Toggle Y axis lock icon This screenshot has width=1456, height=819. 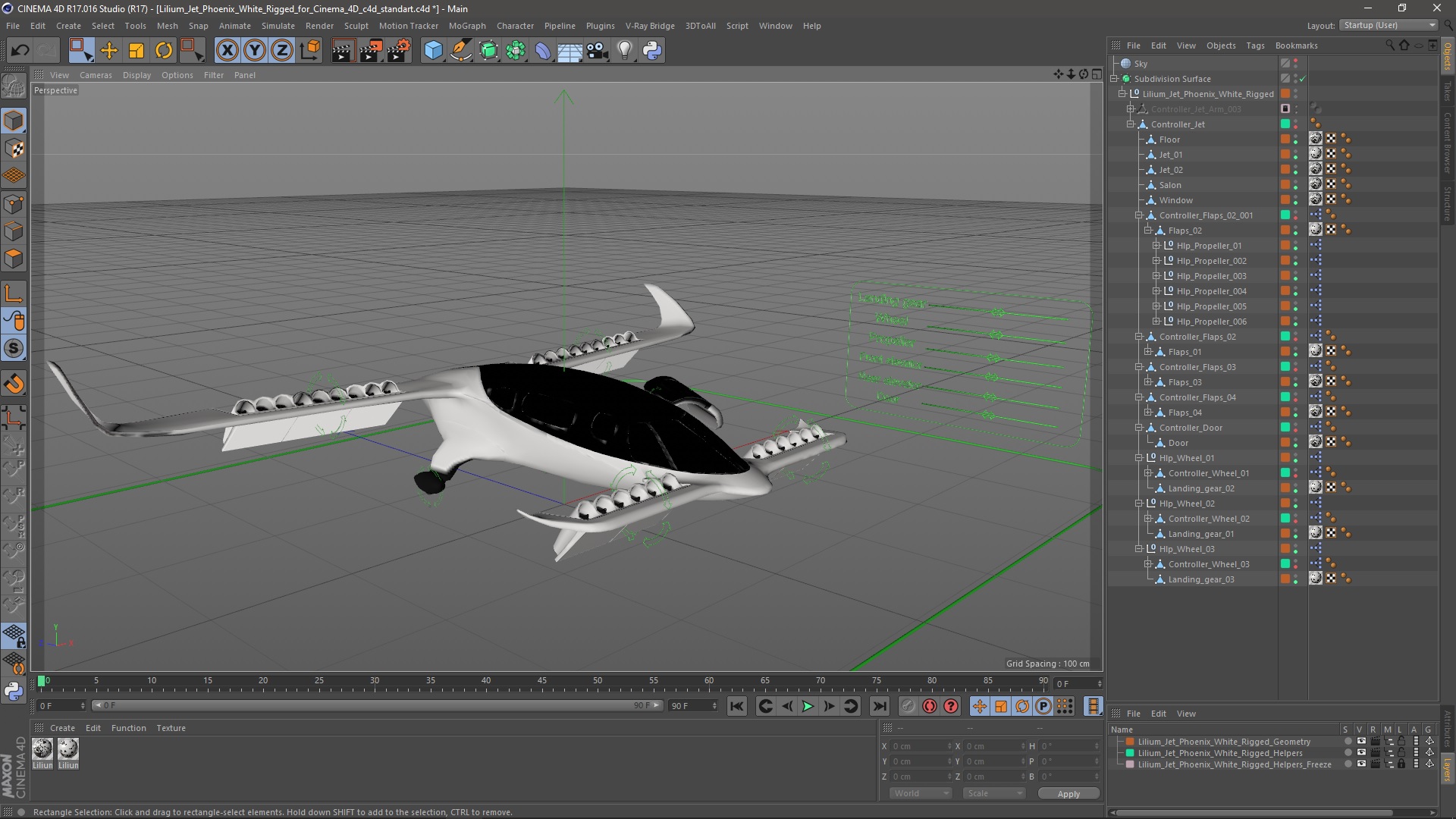255,51
